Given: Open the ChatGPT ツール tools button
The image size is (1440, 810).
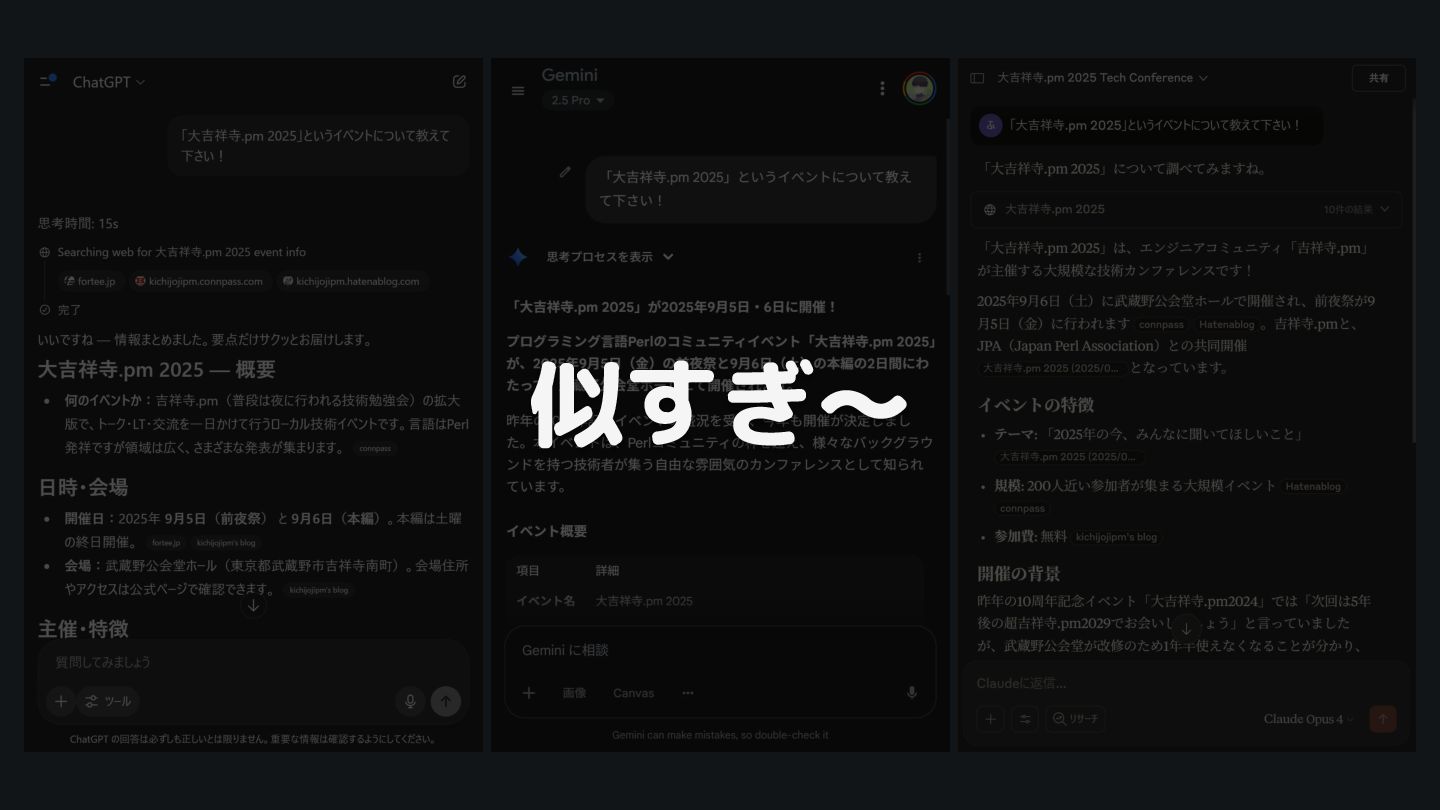Looking at the screenshot, I should 108,701.
